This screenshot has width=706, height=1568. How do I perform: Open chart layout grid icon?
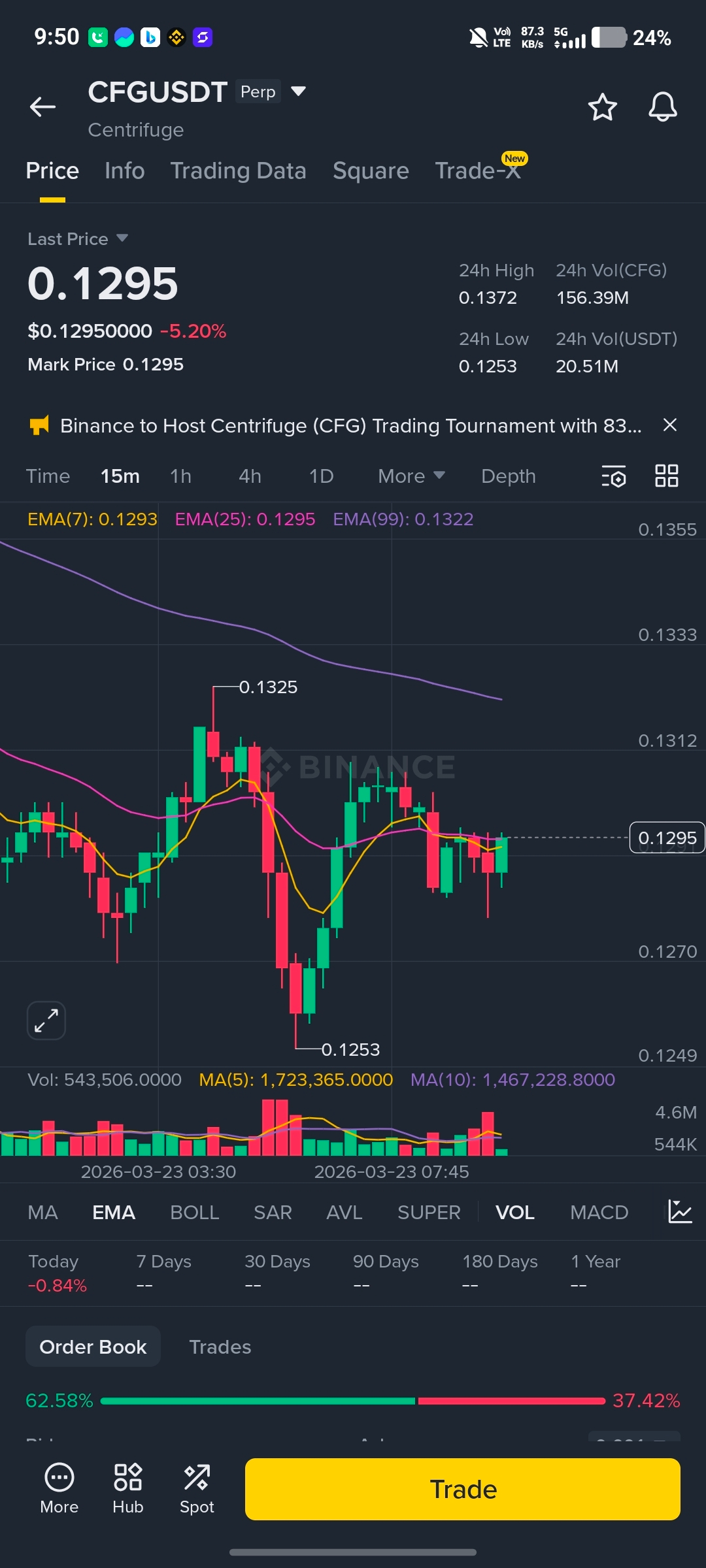(666, 476)
